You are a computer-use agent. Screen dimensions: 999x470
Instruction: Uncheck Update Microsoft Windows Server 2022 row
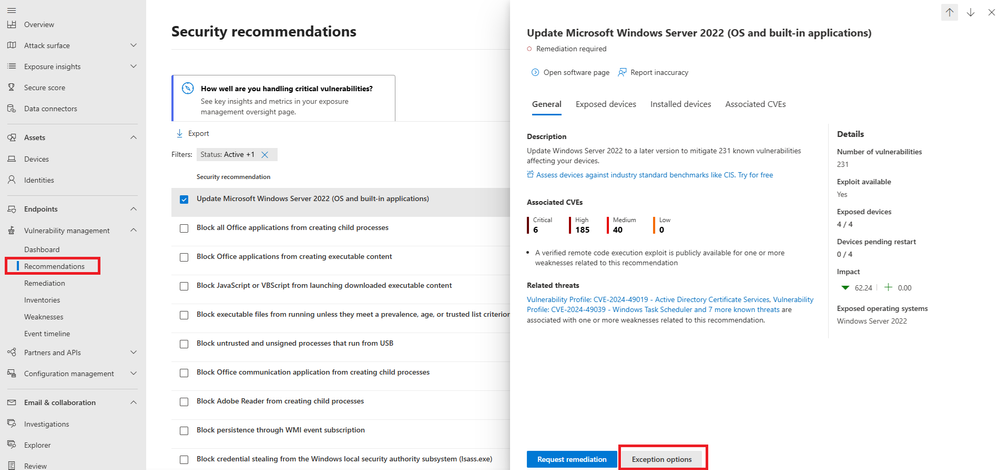coord(184,199)
